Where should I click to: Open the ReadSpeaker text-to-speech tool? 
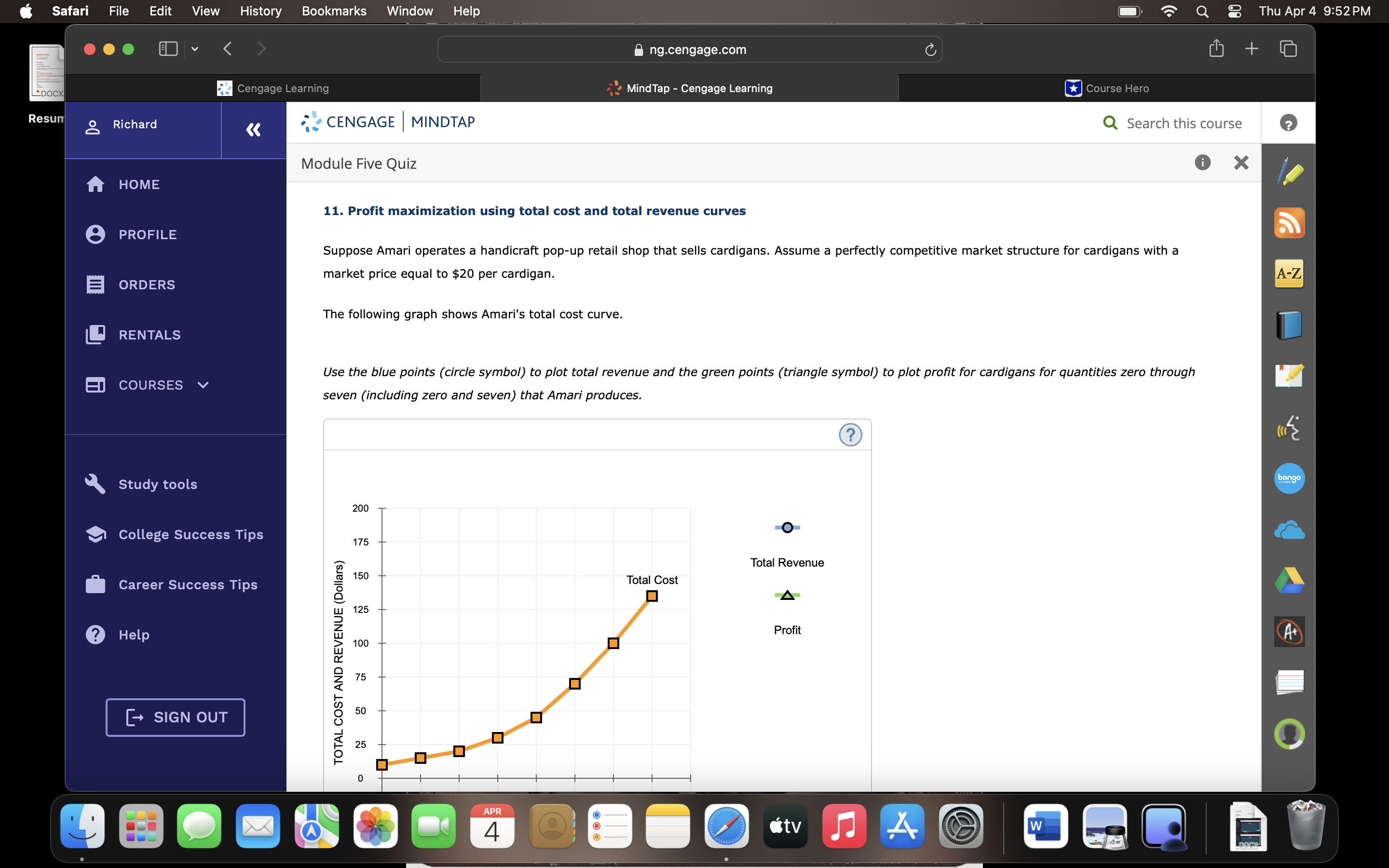[x=1289, y=428]
